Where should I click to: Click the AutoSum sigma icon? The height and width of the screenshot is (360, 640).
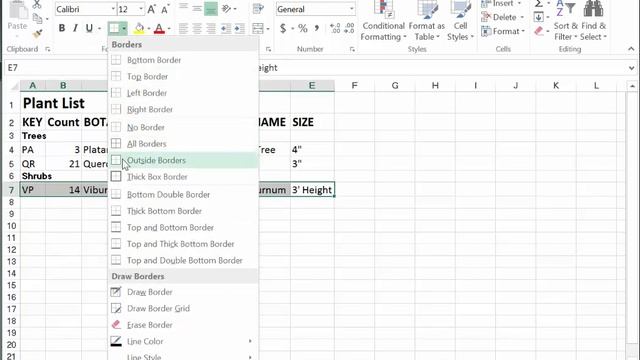tap(539, 4)
